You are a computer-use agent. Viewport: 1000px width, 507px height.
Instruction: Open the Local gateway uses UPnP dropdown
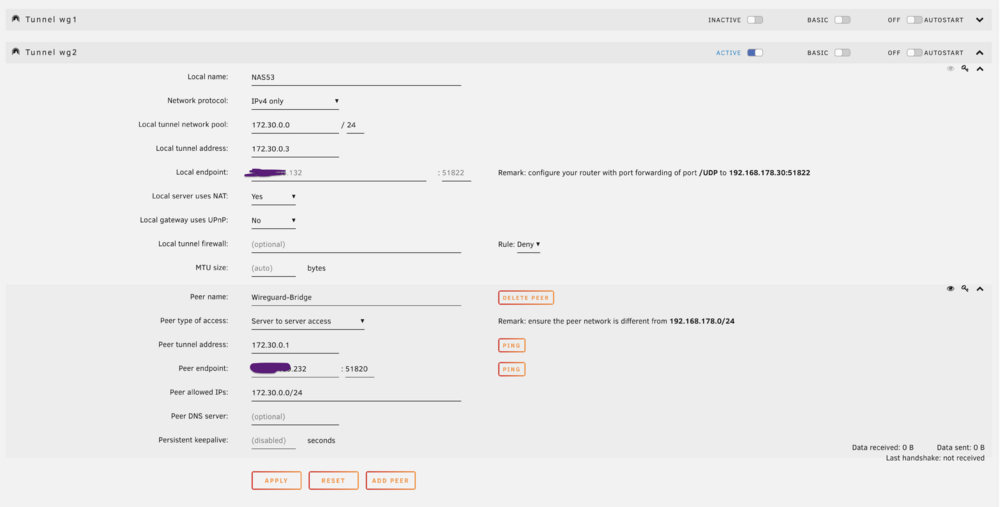coord(274,220)
